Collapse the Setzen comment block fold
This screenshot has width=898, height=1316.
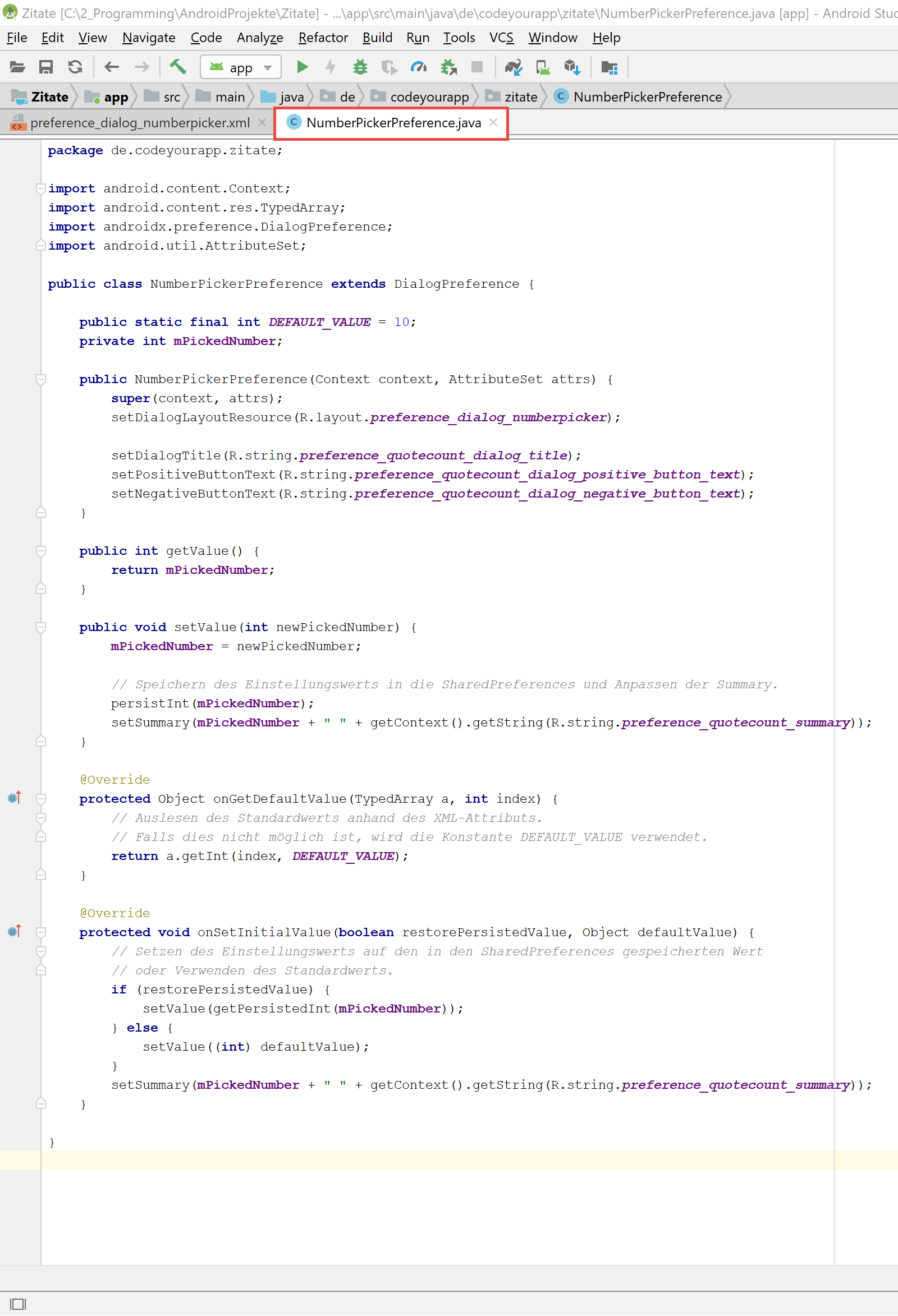pyautogui.click(x=41, y=951)
